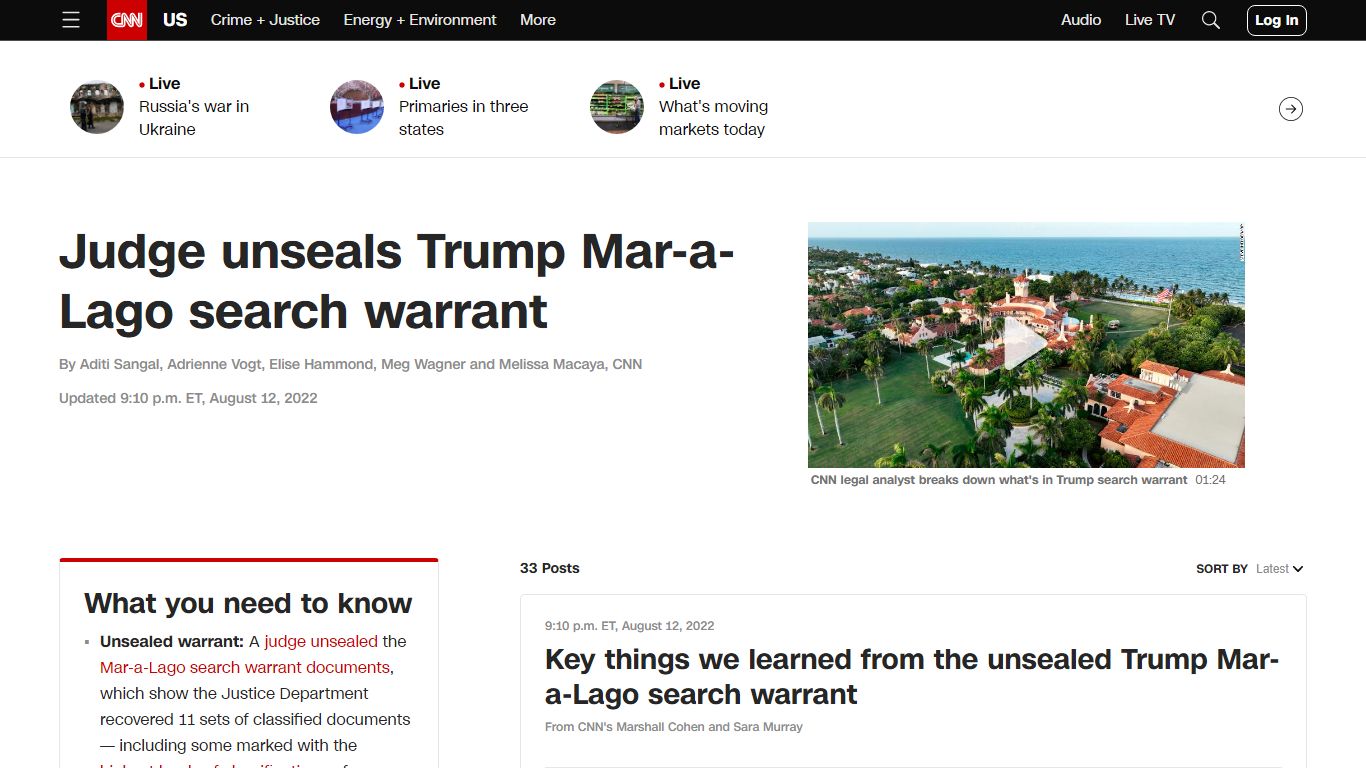This screenshot has width=1366, height=768.
Task: Click 'From CNN's Marshall Cohen and Sara Murray'
Action: point(674,727)
